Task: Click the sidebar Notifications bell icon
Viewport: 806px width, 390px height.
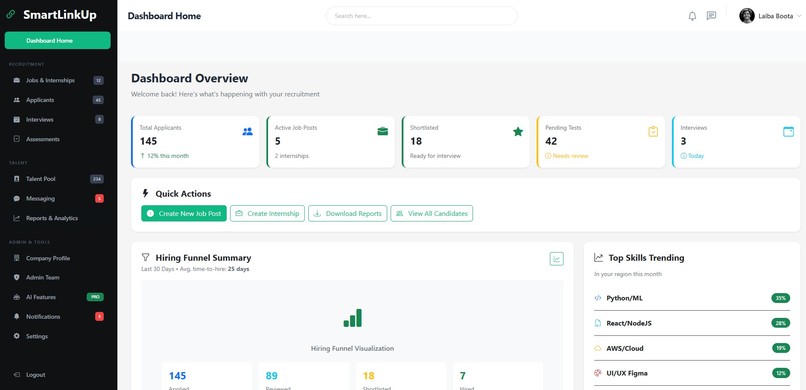Action: (x=16, y=317)
